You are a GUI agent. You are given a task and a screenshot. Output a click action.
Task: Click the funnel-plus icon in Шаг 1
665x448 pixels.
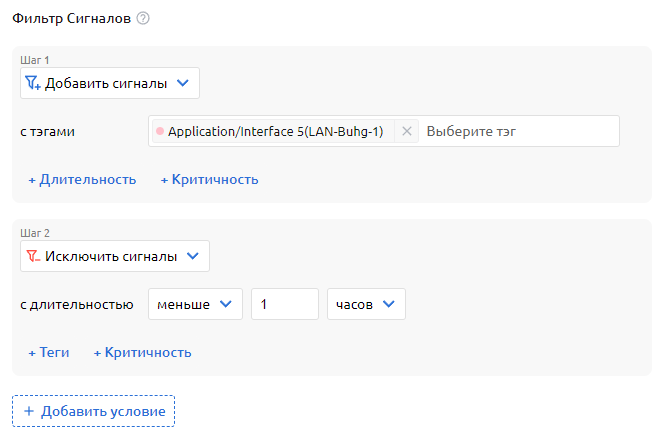coord(32,83)
